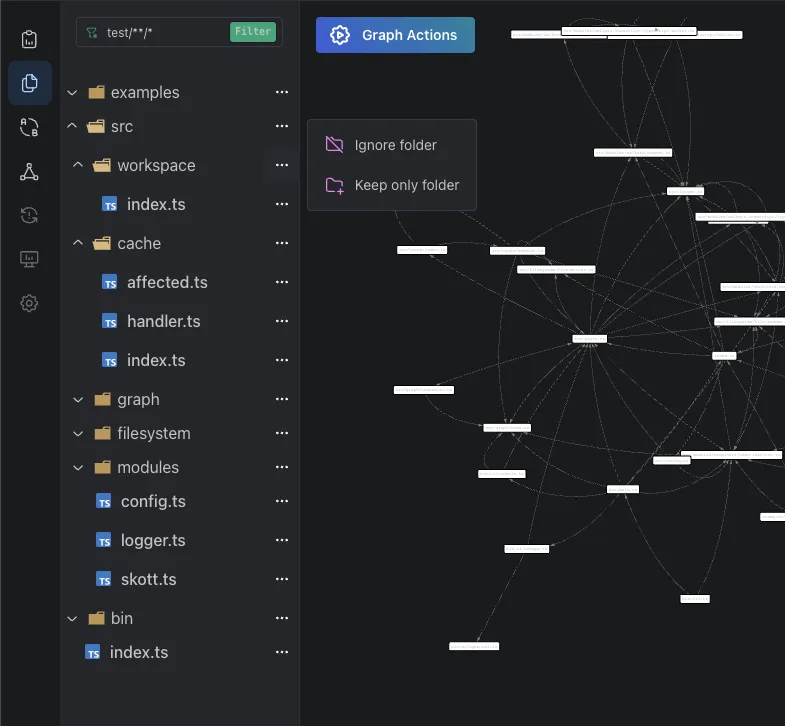Expand the examples folder chevron

(72, 93)
